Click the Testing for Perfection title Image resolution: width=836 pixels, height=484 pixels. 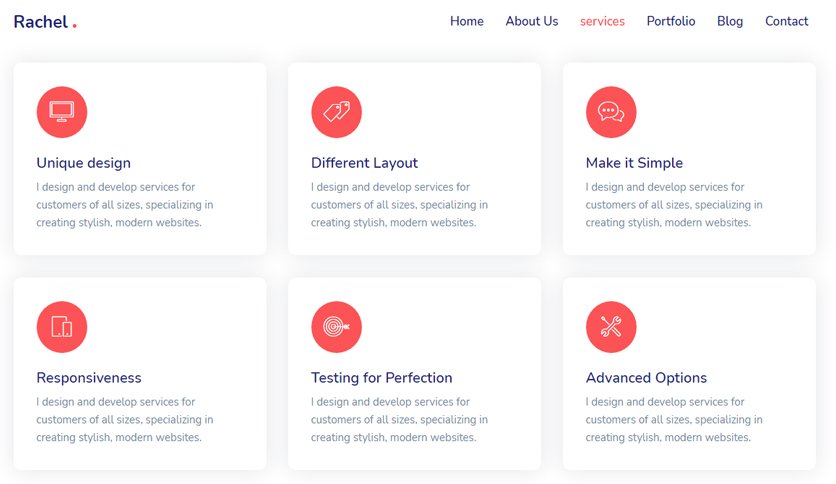click(382, 378)
